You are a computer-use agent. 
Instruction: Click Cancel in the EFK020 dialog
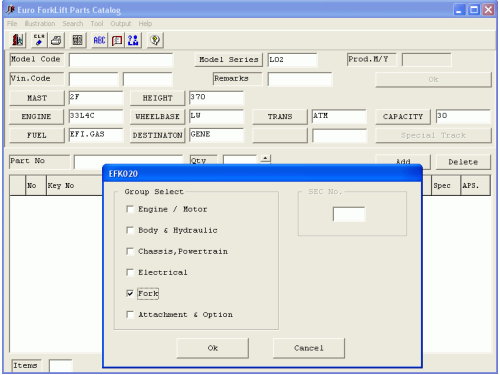[309, 348]
